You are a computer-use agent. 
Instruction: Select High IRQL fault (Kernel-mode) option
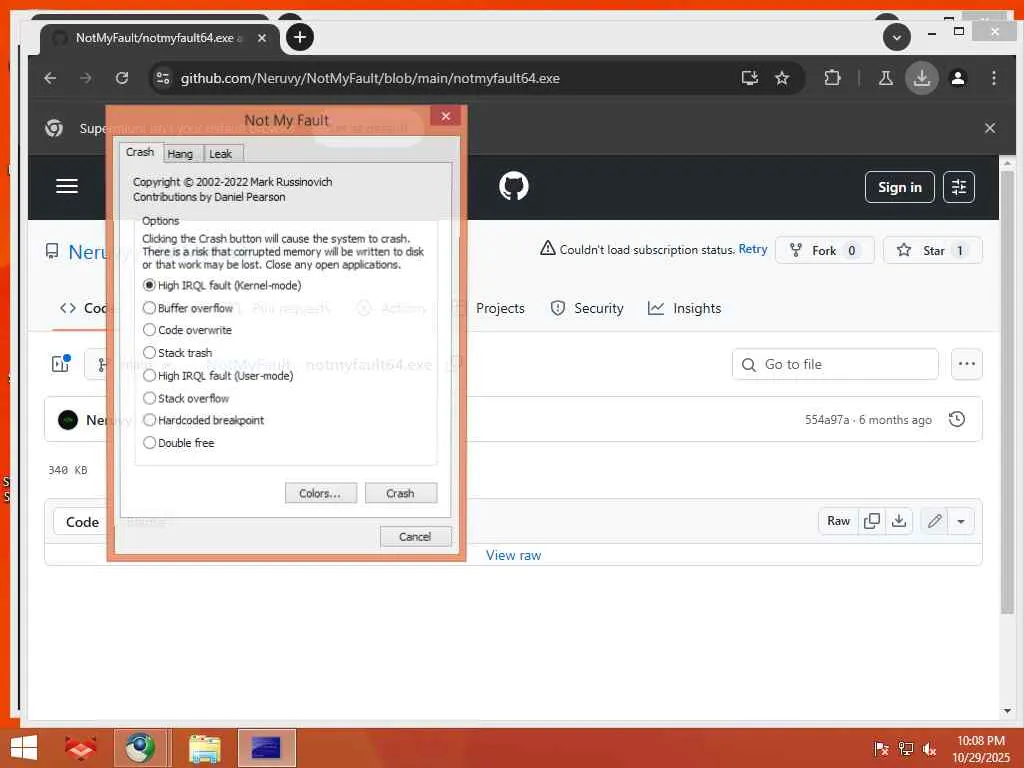[221, 285]
